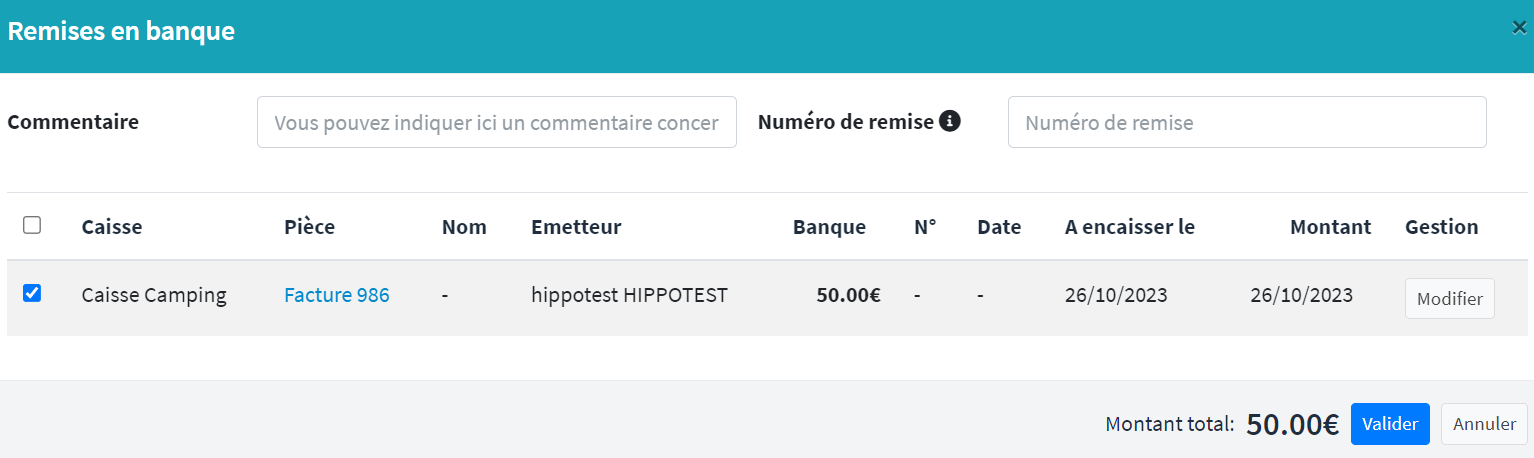The image size is (1534, 458).
Task: Uncheck the Caisse Camping row checkbox
Action: pos(32,293)
